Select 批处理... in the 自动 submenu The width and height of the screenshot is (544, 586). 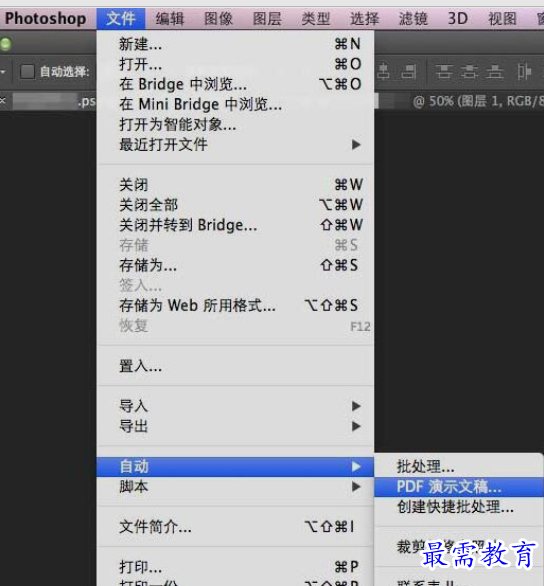[x=459, y=467]
